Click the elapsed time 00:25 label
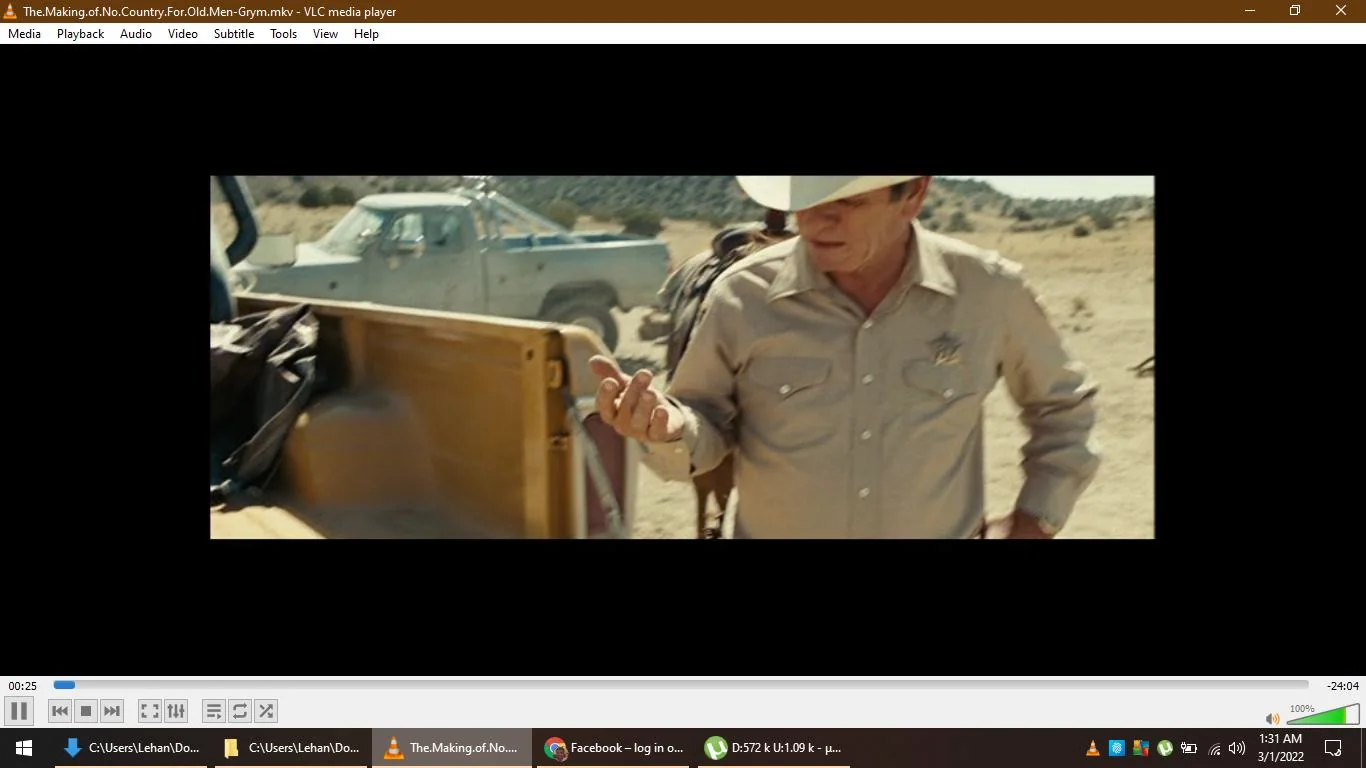 (23, 686)
